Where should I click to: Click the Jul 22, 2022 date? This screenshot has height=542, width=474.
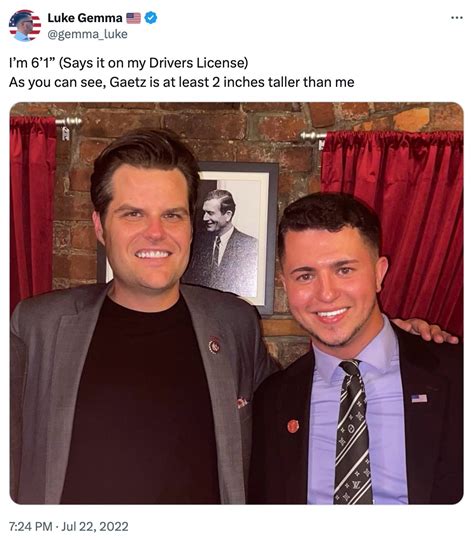click(x=95, y=526)
